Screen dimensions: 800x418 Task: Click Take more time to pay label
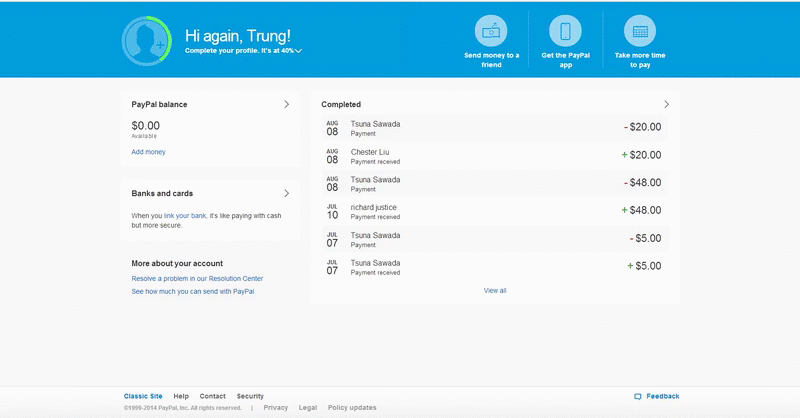point(640,60)
